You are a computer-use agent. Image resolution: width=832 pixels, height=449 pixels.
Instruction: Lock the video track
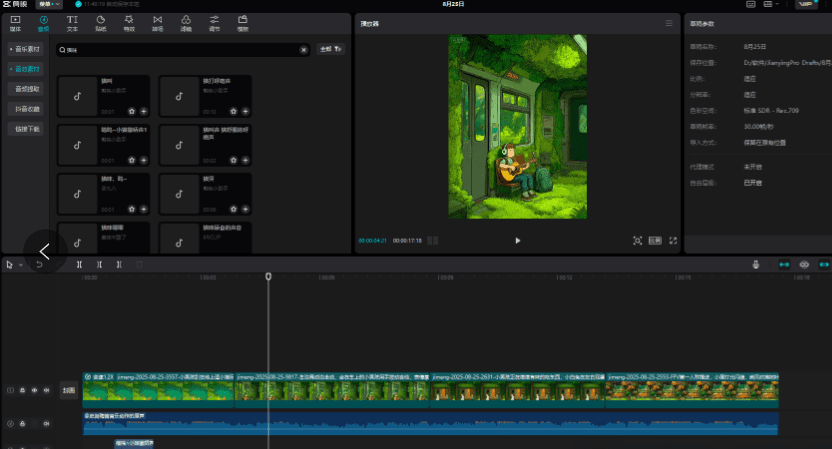(22, 390)
